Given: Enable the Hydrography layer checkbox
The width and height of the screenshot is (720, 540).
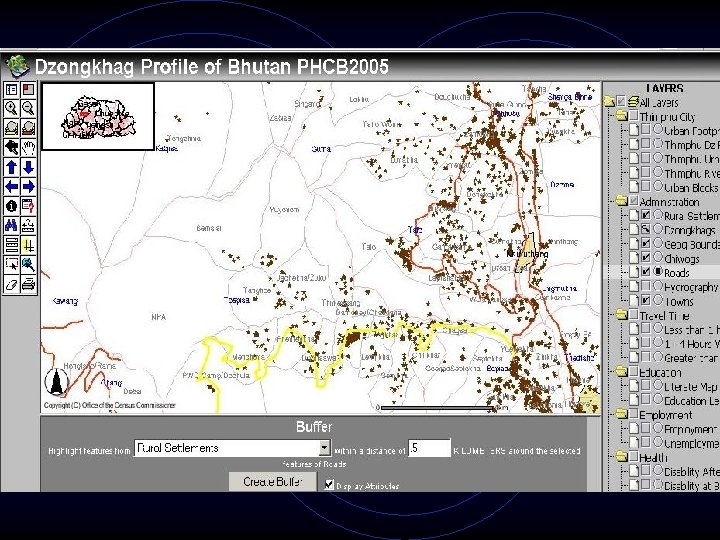Looking at the screenshot, I should coord(646,286).
